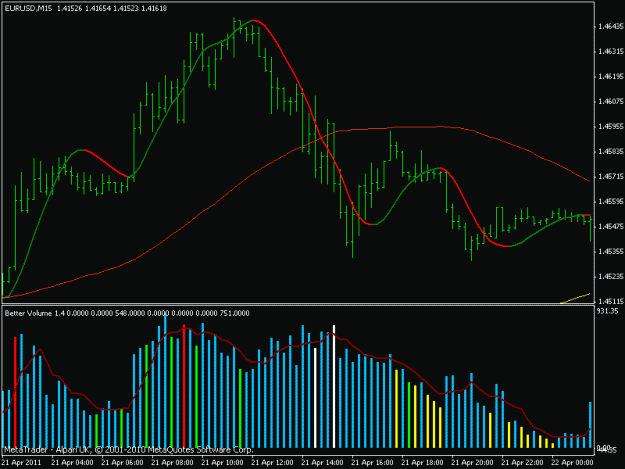Image resolution: width=625 pixels, height=469 pixels.
Task: Click the 21 Apr 20:00 time label
Action: tap(472, 463)
